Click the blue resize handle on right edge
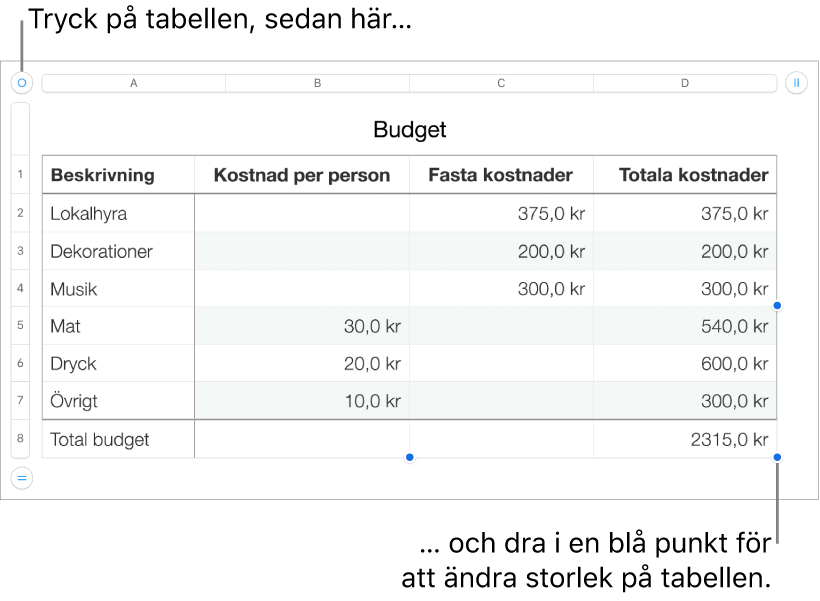 click(x=777, y=305)
